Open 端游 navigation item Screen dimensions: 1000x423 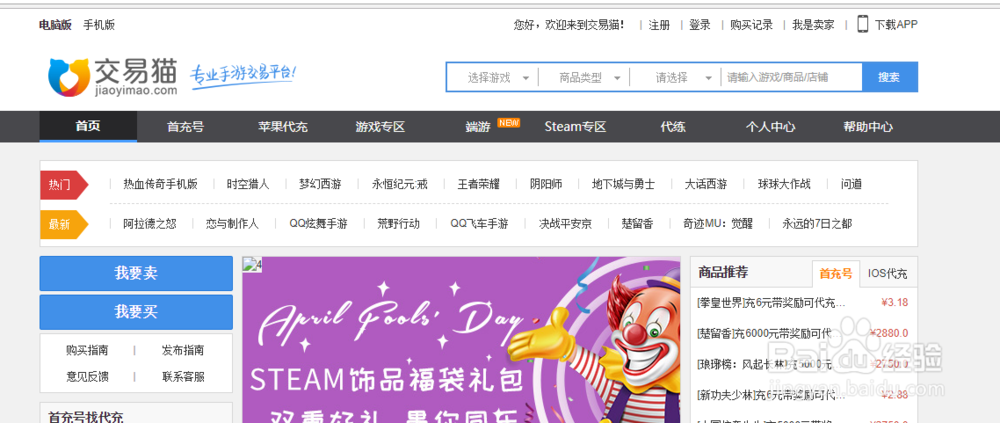tap(478, 126)
